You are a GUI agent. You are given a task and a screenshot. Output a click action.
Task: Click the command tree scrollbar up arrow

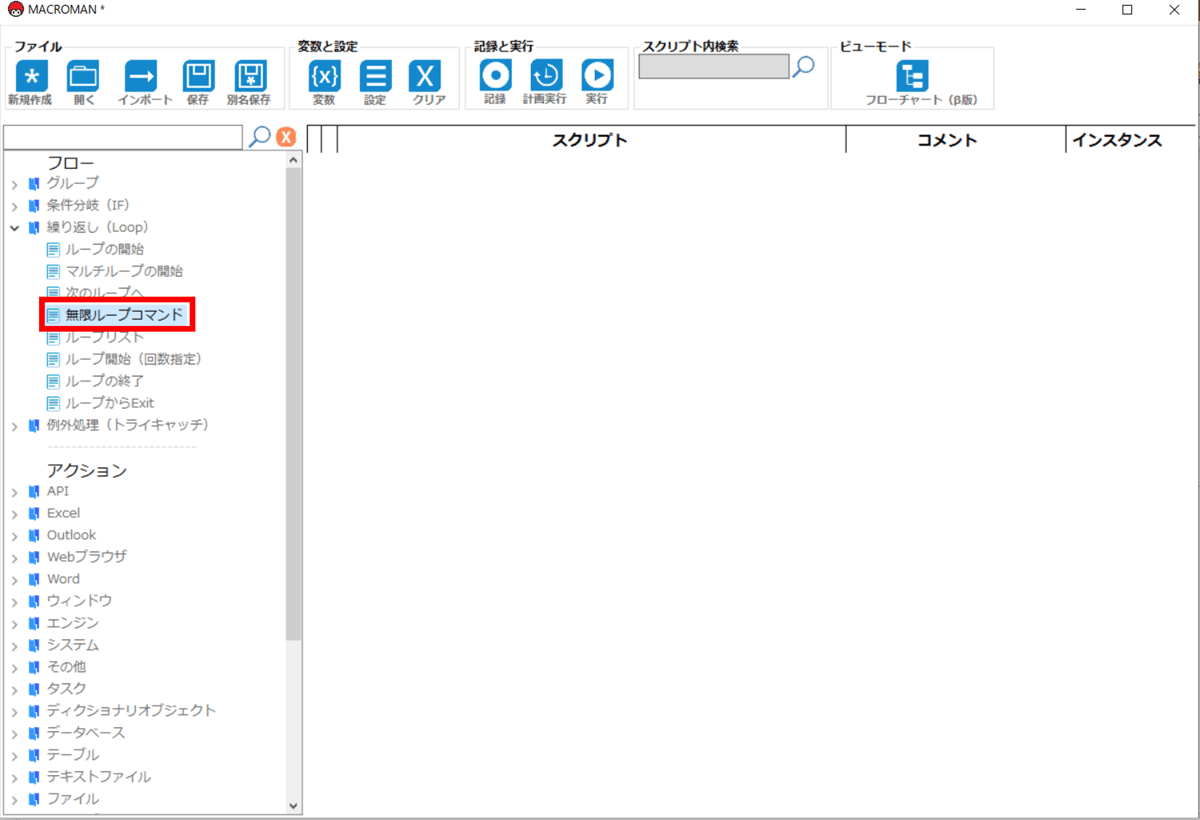point(293,160)
